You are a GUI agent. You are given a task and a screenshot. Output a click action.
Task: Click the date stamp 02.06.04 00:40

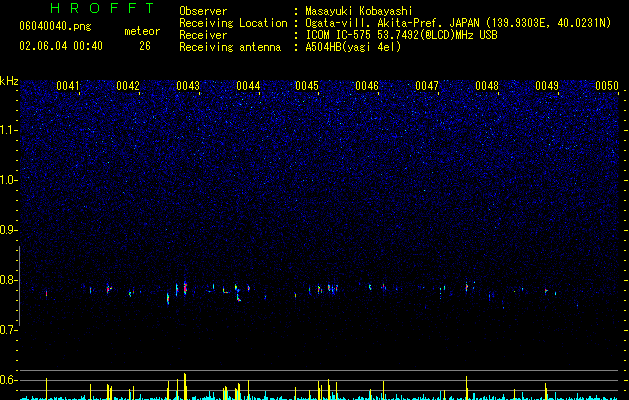[61, 46]
